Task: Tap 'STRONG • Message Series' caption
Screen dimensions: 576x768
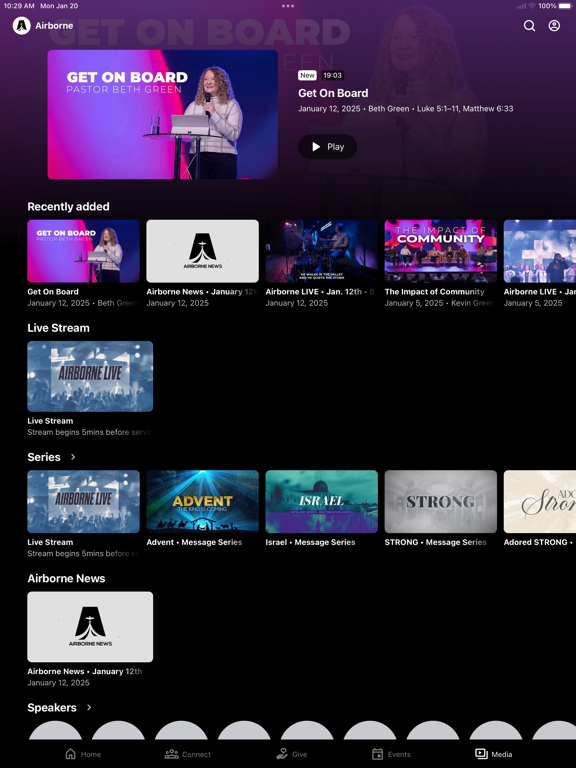Action: pos(435,542)
